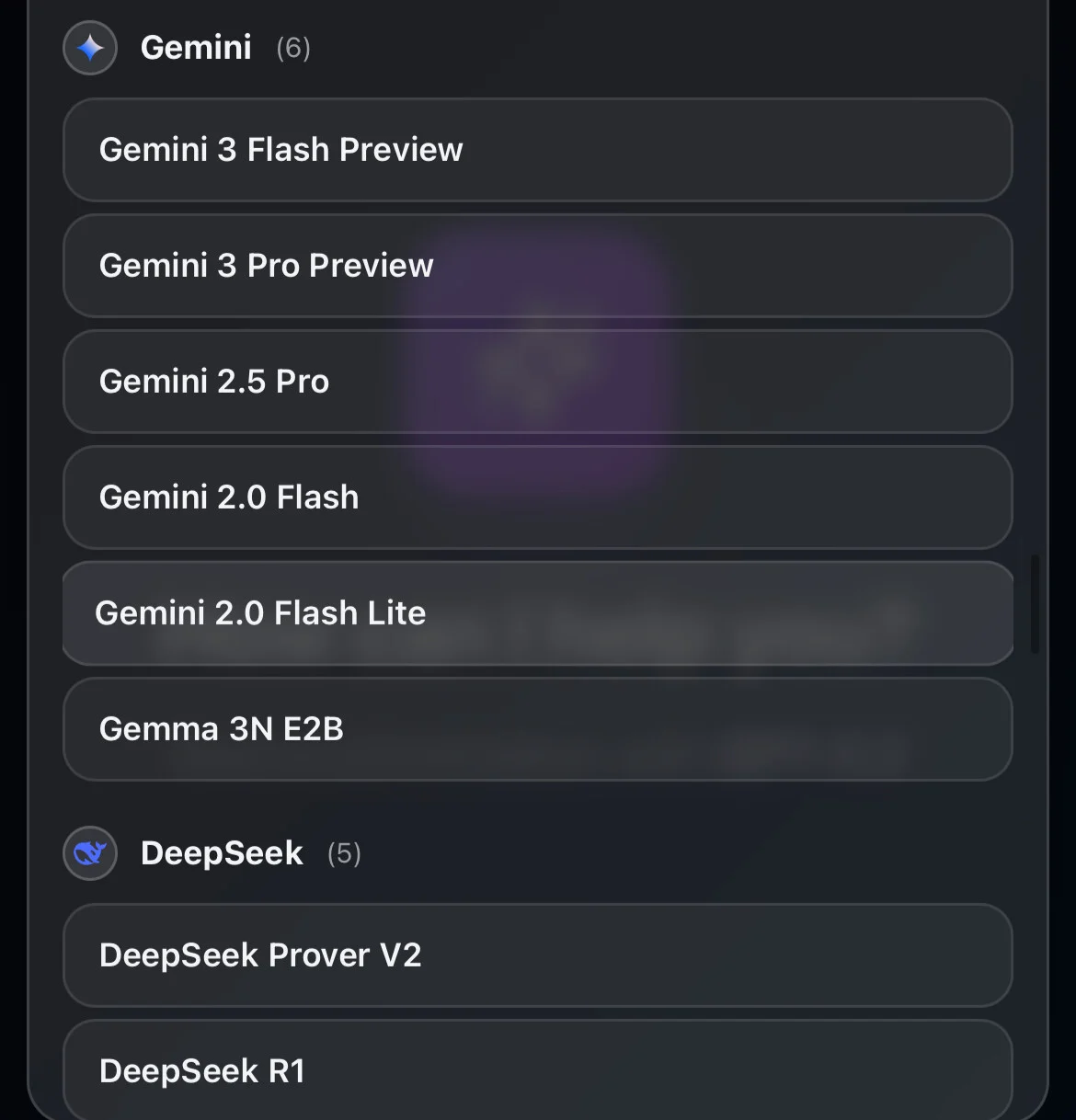This screenshot has height=1120, width=1076.
Task: Collapse the Gemini model group header
Action: point(196,48)
